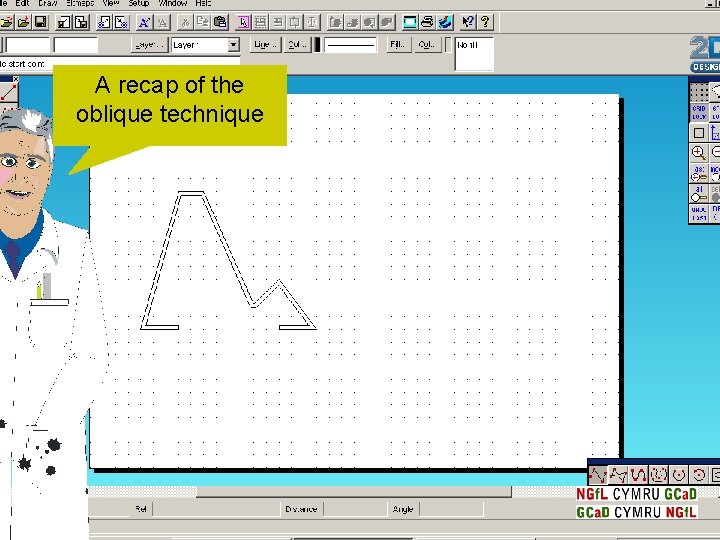Select the circular arc tool

(x=699, y=474)
